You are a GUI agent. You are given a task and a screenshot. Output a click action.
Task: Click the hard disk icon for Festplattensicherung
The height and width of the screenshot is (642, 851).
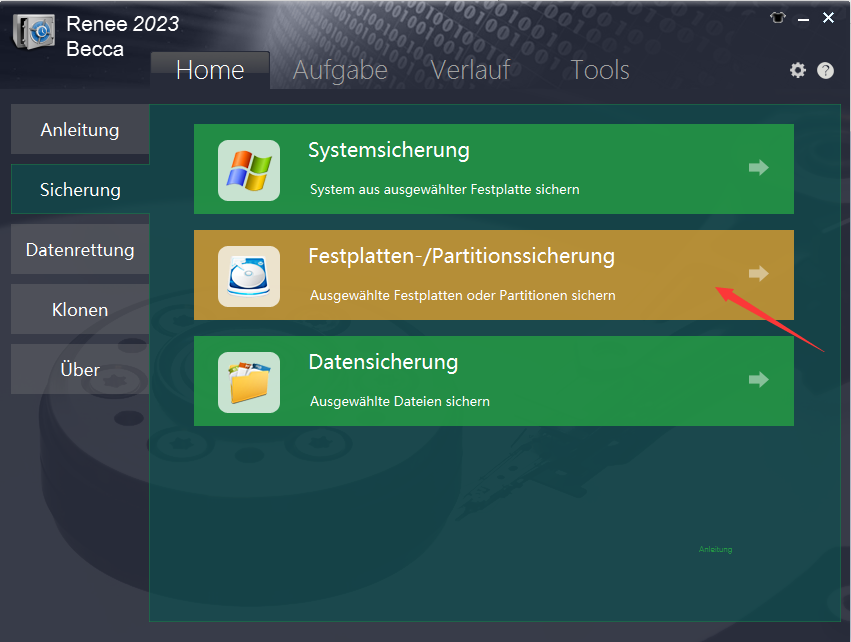pos(249,276)
